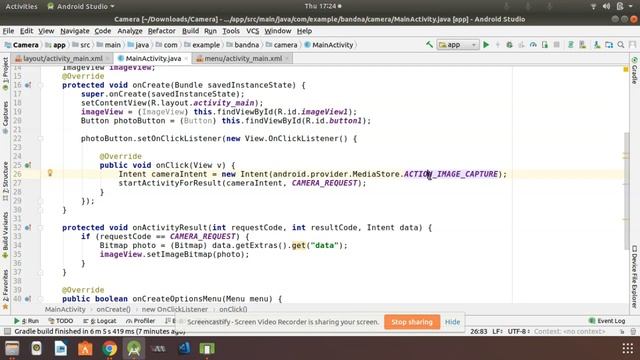The width and height of the screenshot is (640, 360).
Task: Open the AVD Manager icon
Action: [x=583, y=44]
